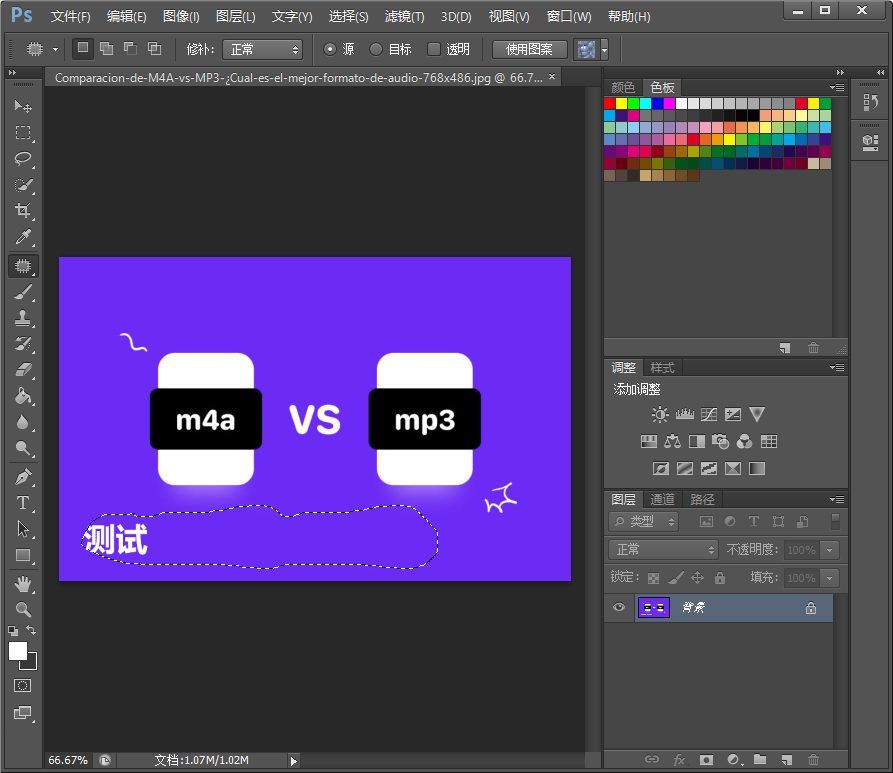
Task: Hide the 背景 layer using eye icon
Action: click(619, 607)
